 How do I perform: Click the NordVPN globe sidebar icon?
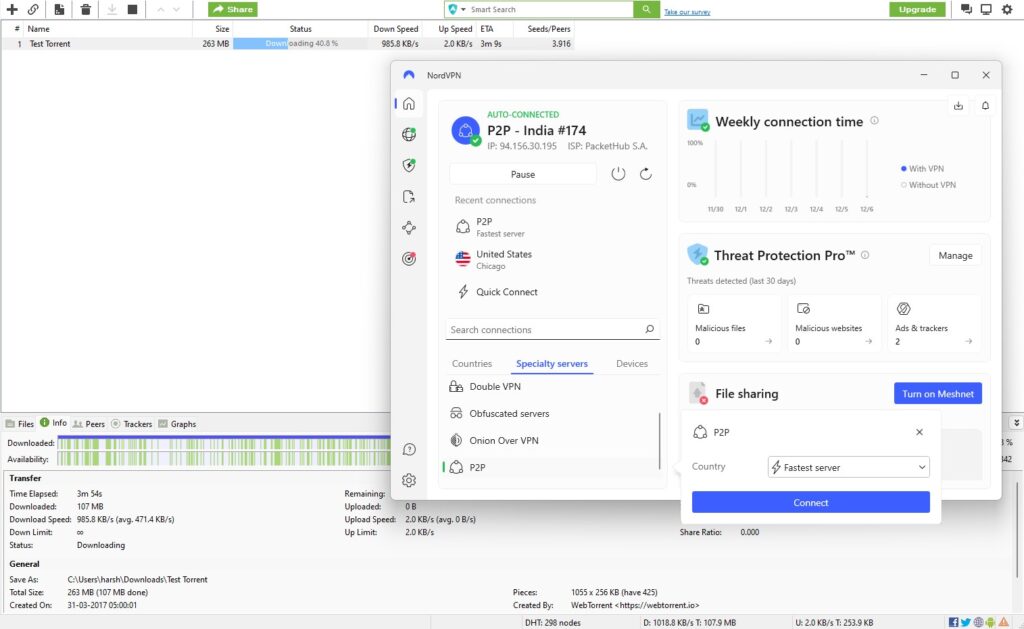point(408,134)
